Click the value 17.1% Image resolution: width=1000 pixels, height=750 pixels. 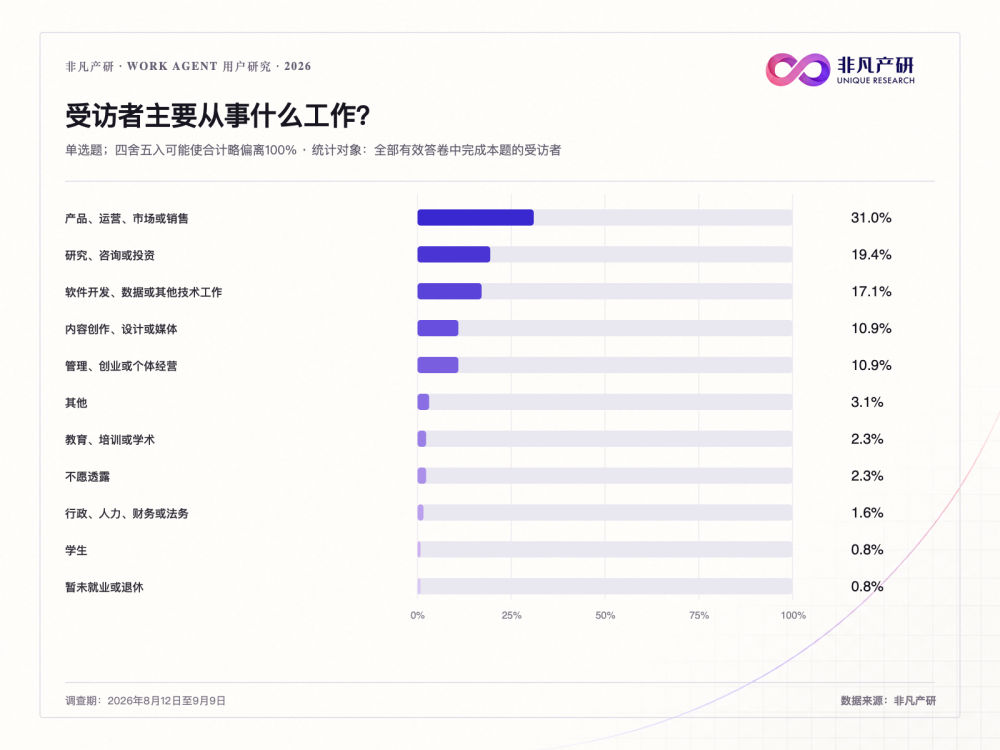click(871, 292)
